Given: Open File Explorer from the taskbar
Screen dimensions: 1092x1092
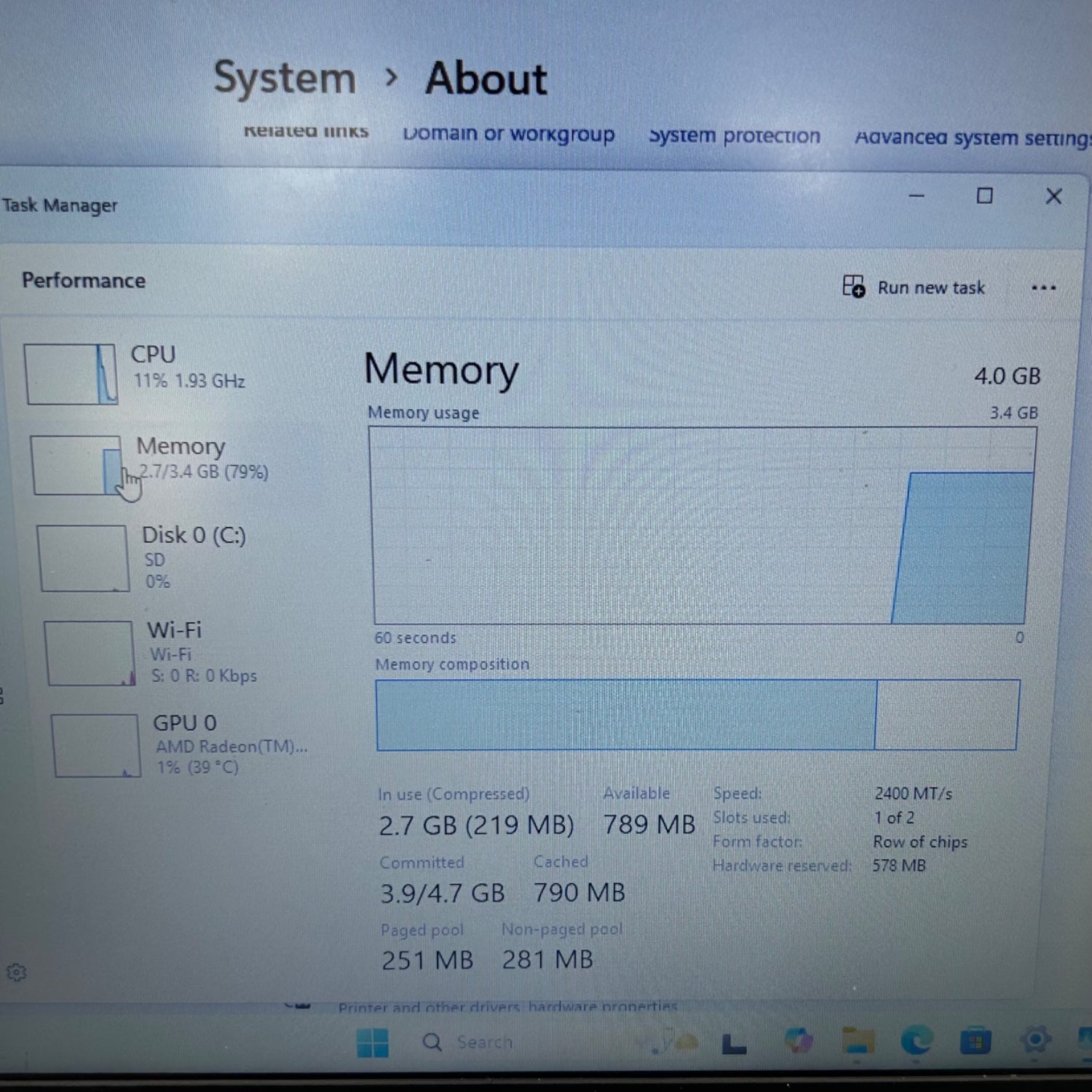Looking at the screenshot, I should (x=858, y=1041).
